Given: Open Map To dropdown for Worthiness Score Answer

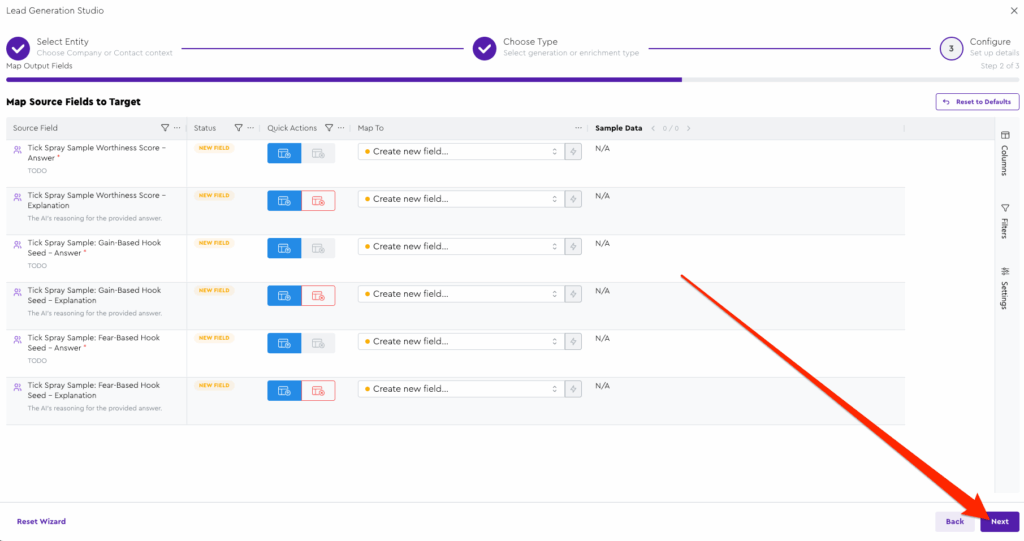Looking at the screenshot, I should [460, 152].
